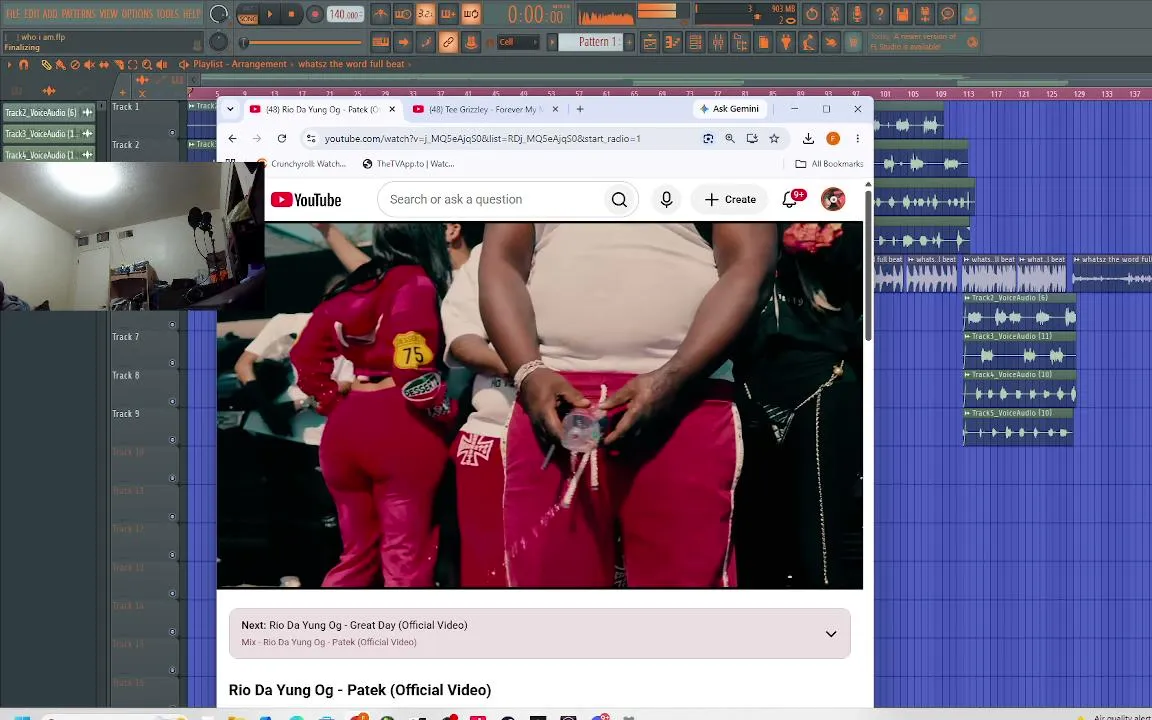
Task: Open the Cell snap dropdown
Action: 518,42
